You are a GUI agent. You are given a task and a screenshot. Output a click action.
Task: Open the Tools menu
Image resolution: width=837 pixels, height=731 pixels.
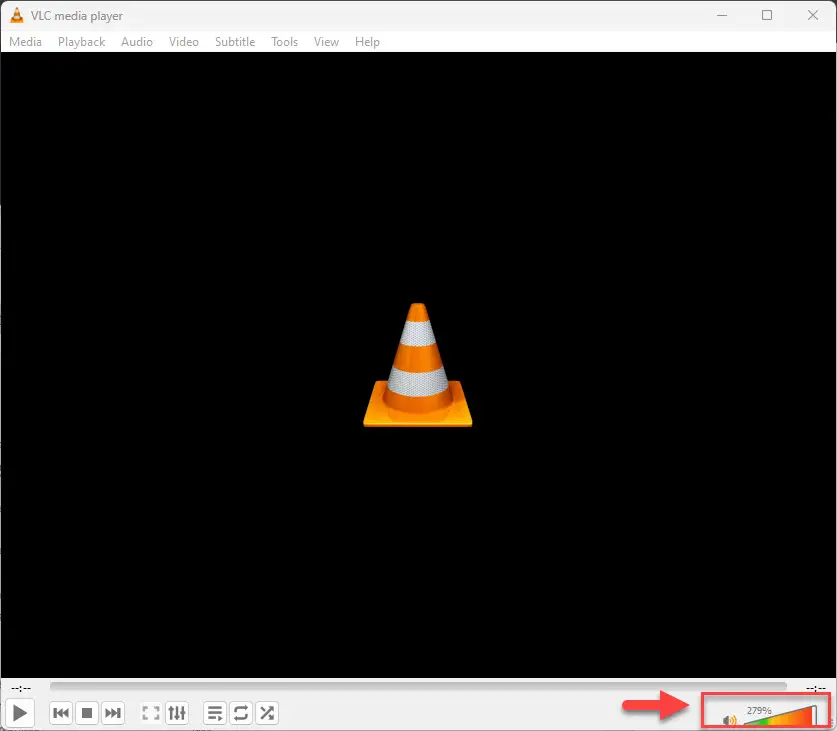click(x=285, y=42)
